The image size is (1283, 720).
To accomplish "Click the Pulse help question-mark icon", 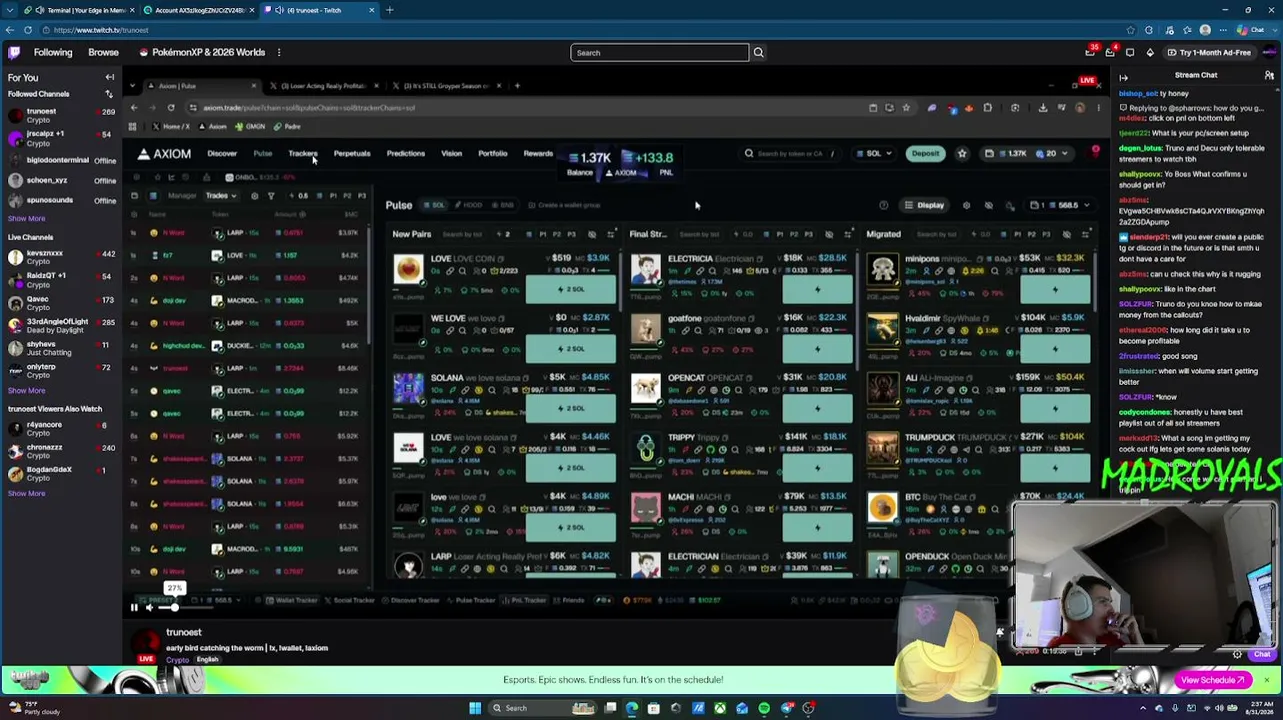I will (x=883, y=205).
